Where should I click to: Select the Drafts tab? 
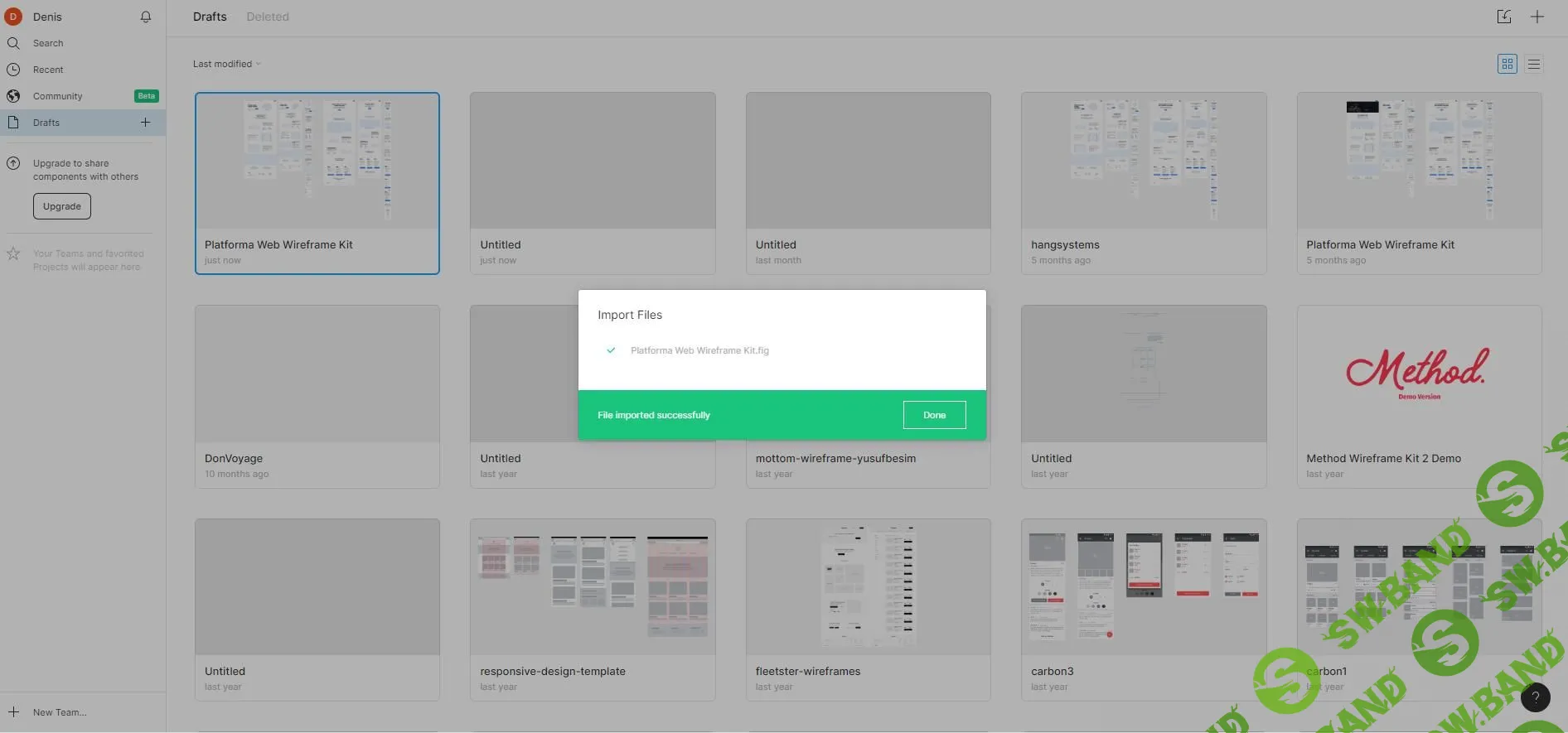[x=210, y=17]
